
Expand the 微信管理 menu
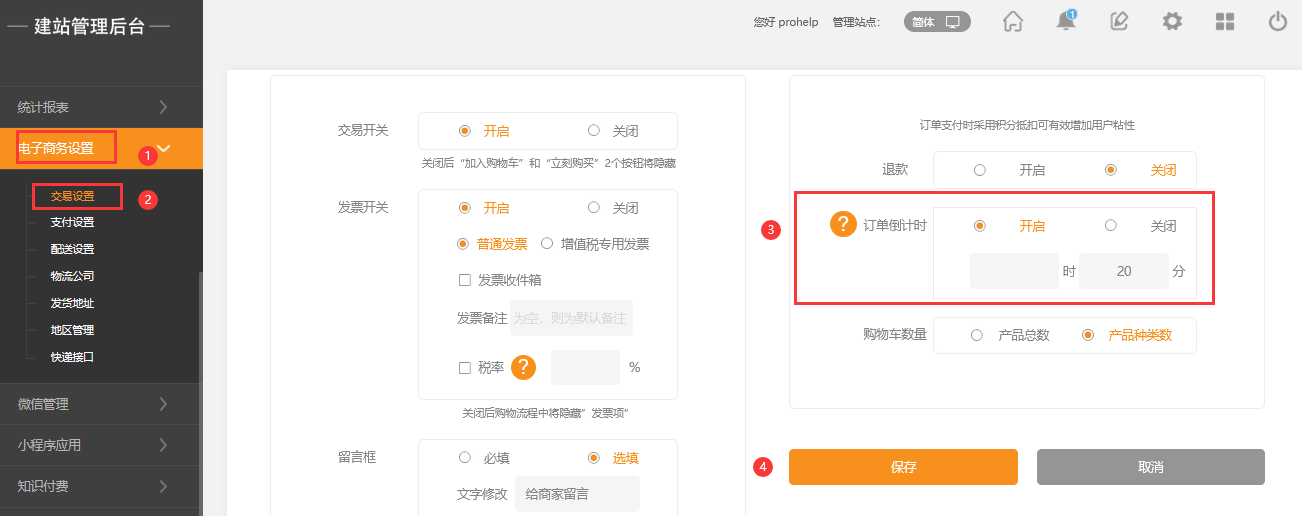(101, 404)
